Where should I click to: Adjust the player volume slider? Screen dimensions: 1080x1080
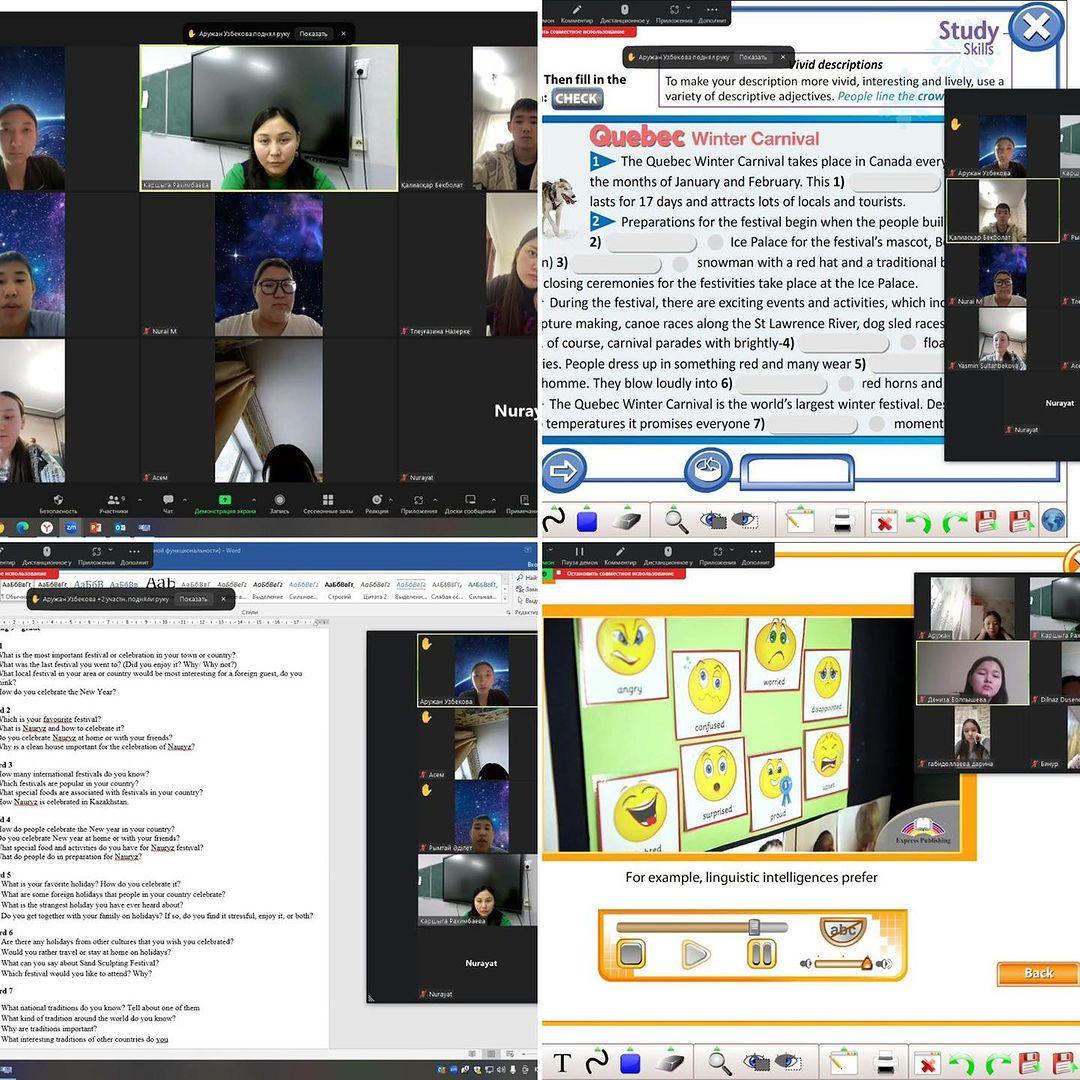click(x=844, y=964)
